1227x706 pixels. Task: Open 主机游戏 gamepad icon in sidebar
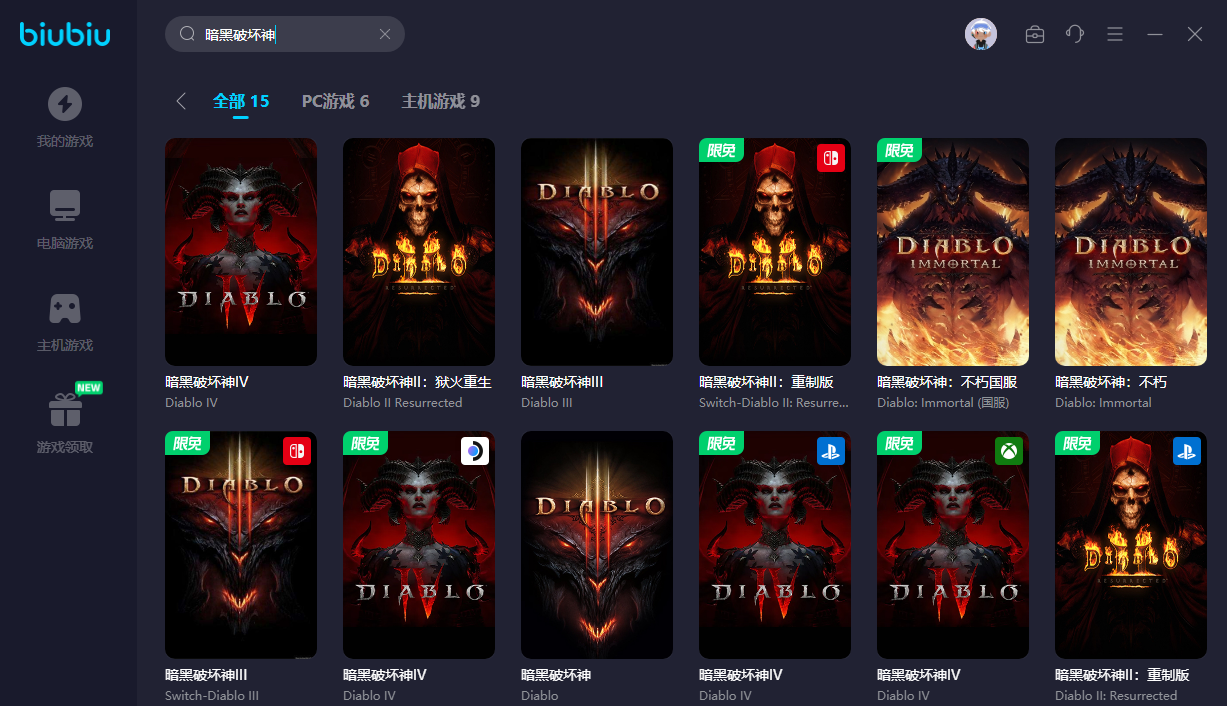tap(65, 308)
